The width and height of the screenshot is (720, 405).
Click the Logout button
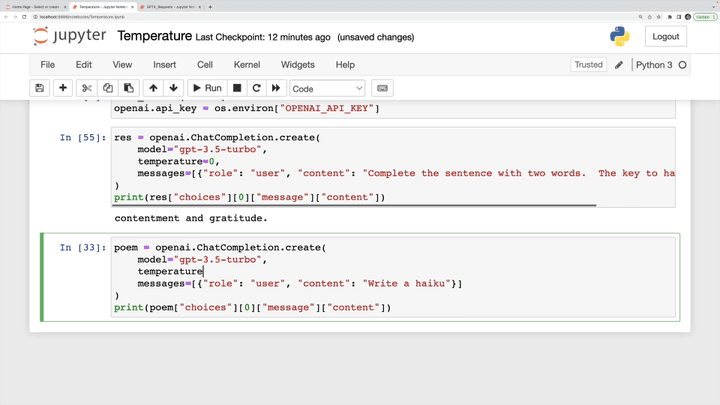pyautogui.click(x=665, y=37)
